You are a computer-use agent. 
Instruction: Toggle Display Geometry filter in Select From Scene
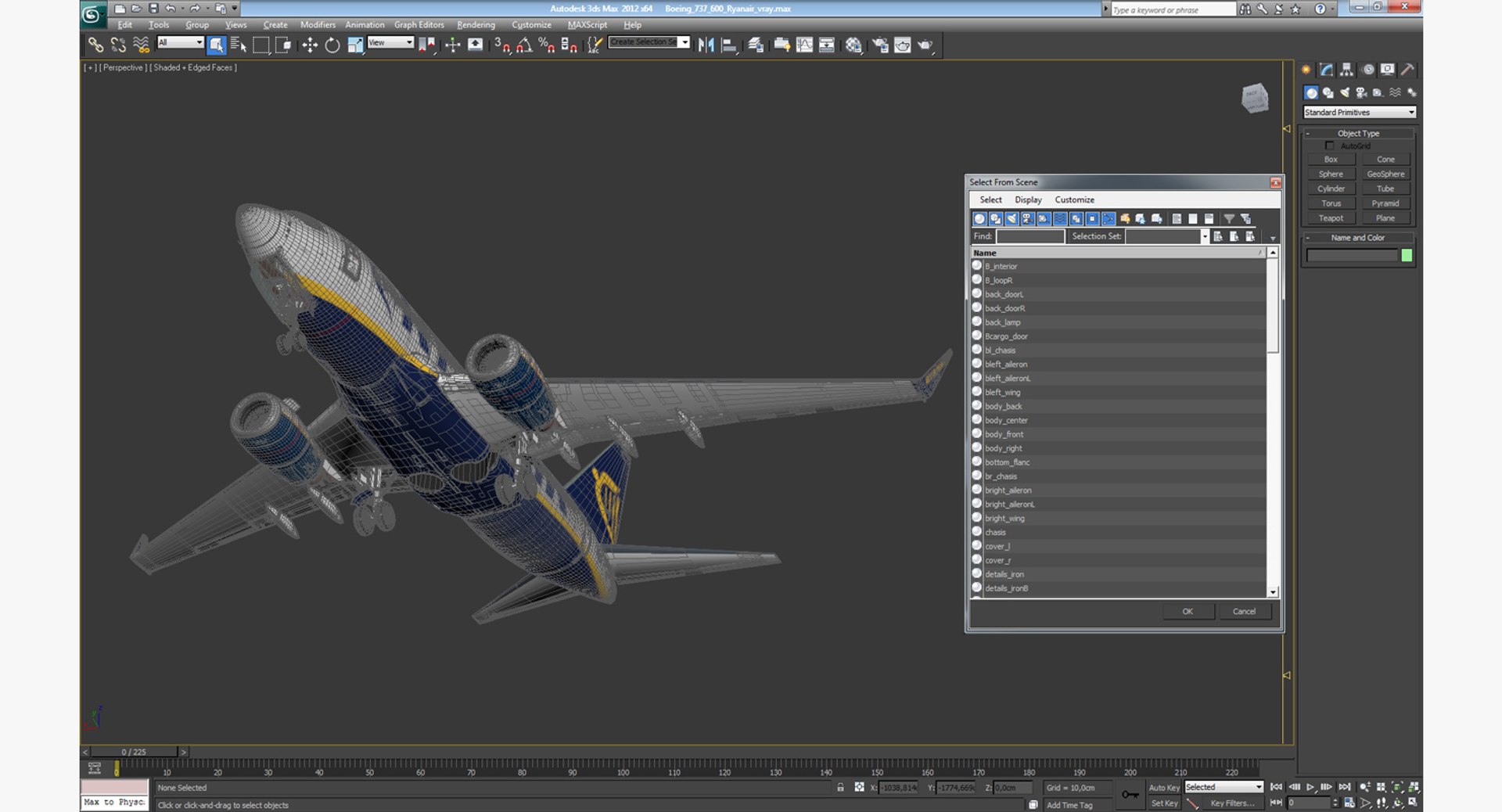(979, 219)
